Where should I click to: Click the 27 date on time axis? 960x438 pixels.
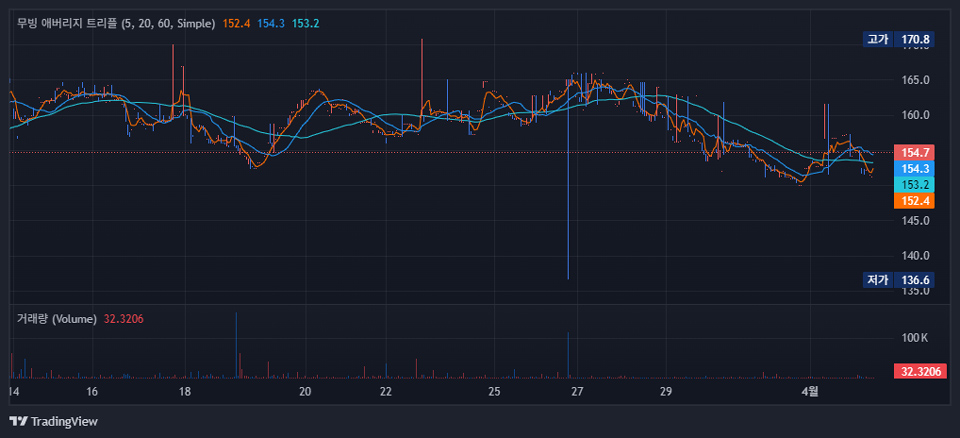pos(577,392)
